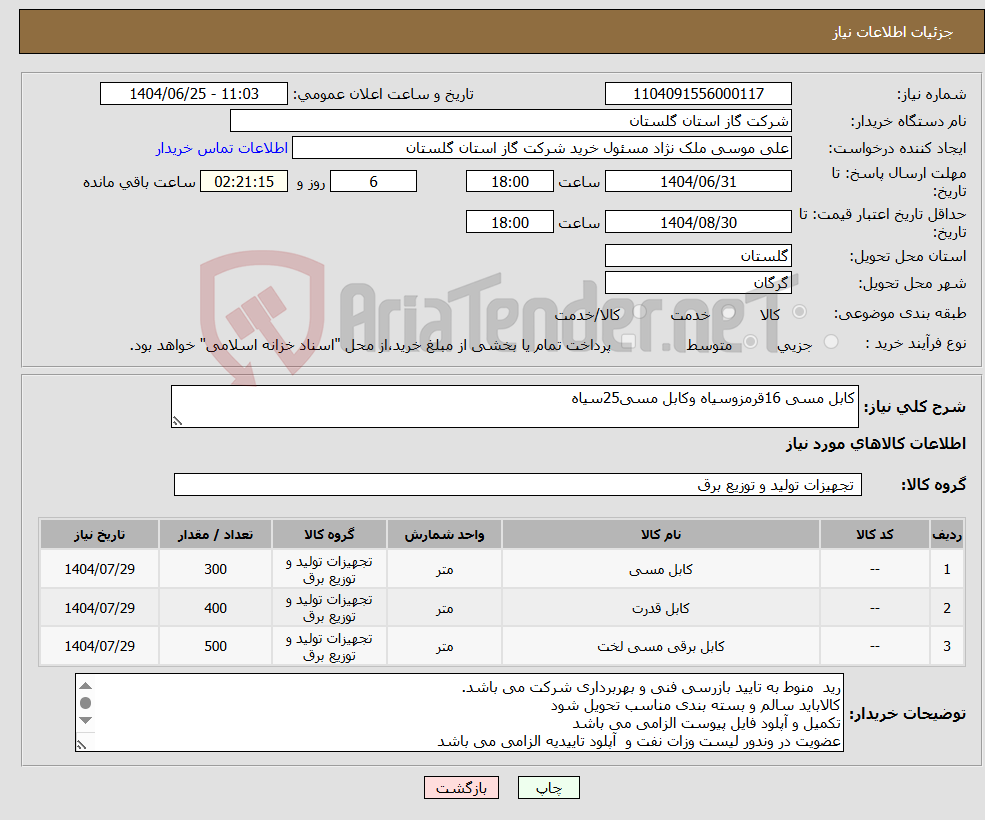Click the resize grip of the شرح کلی نیاز box
985x820 pixels.
click(x=178, y=421)
